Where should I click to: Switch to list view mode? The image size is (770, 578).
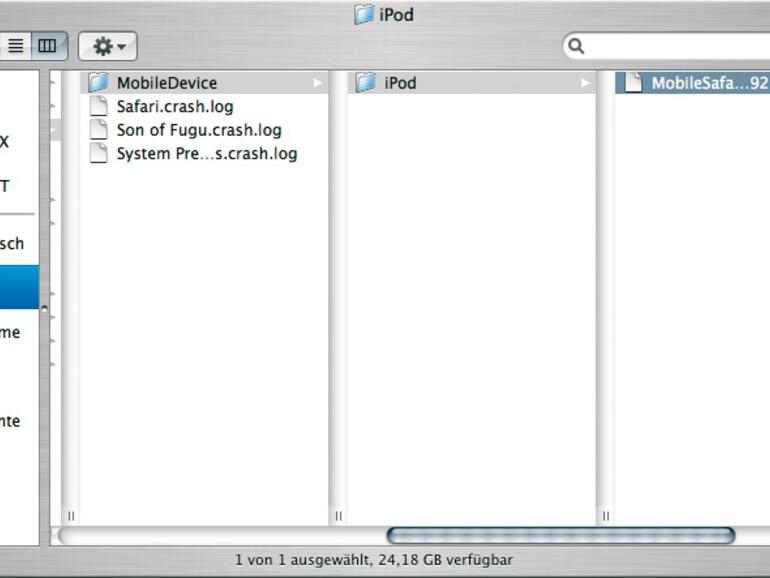click(15, 46)
